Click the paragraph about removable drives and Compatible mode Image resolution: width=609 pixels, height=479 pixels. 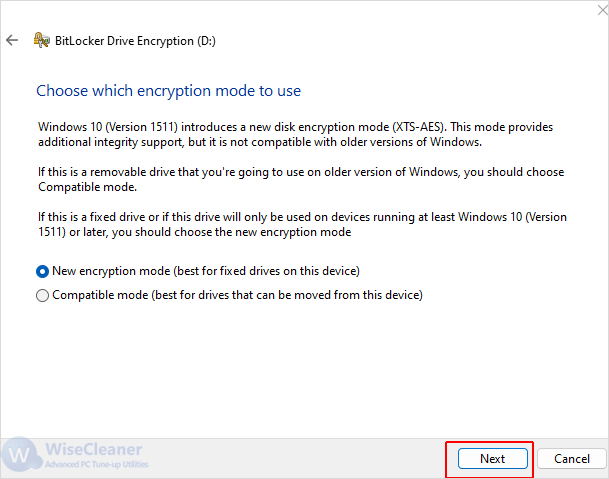point(301,179)
